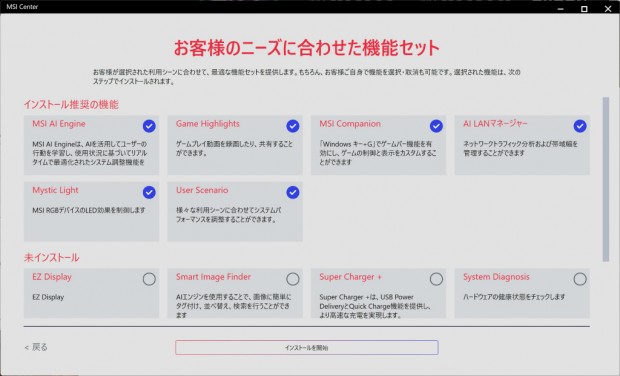Click the インストール推奨の機能 section heading
The height and width of the screenshot is (376, 620).
(71, 104)
